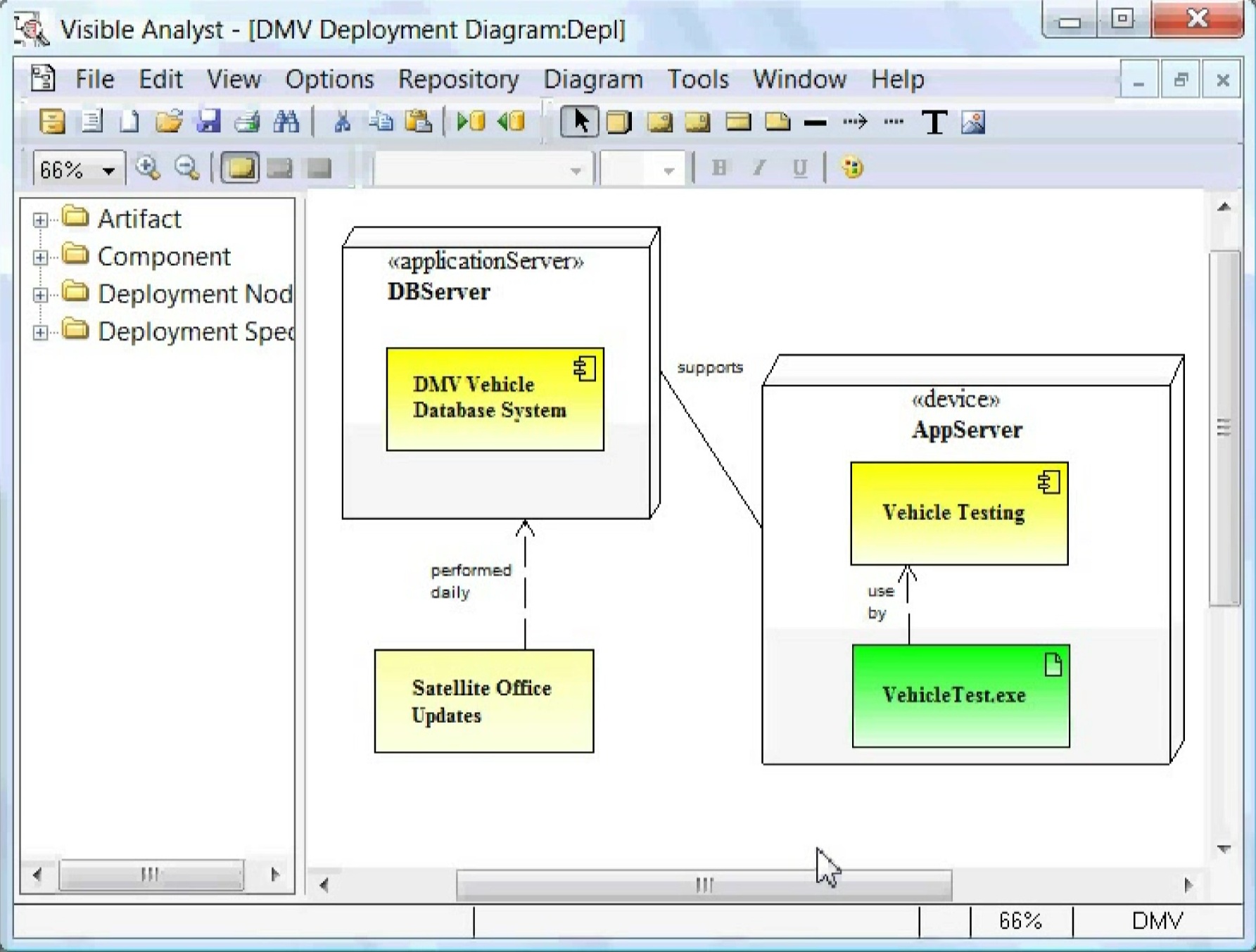Screen dimensions: 1256x952
Task: Select the second component-style shape tool
Action: click(x=697, y=122)
